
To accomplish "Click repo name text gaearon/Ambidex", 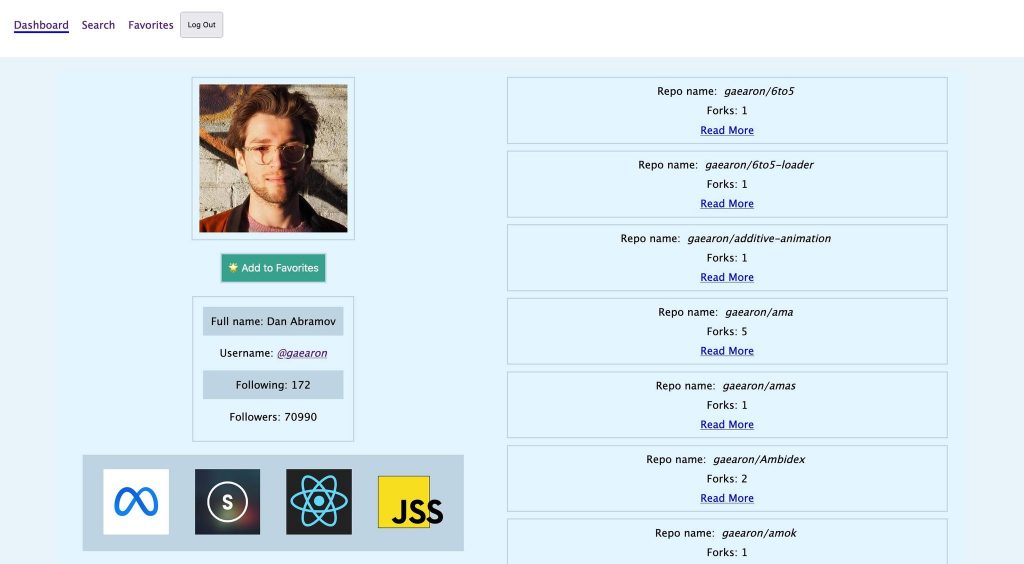I will 759,460.
